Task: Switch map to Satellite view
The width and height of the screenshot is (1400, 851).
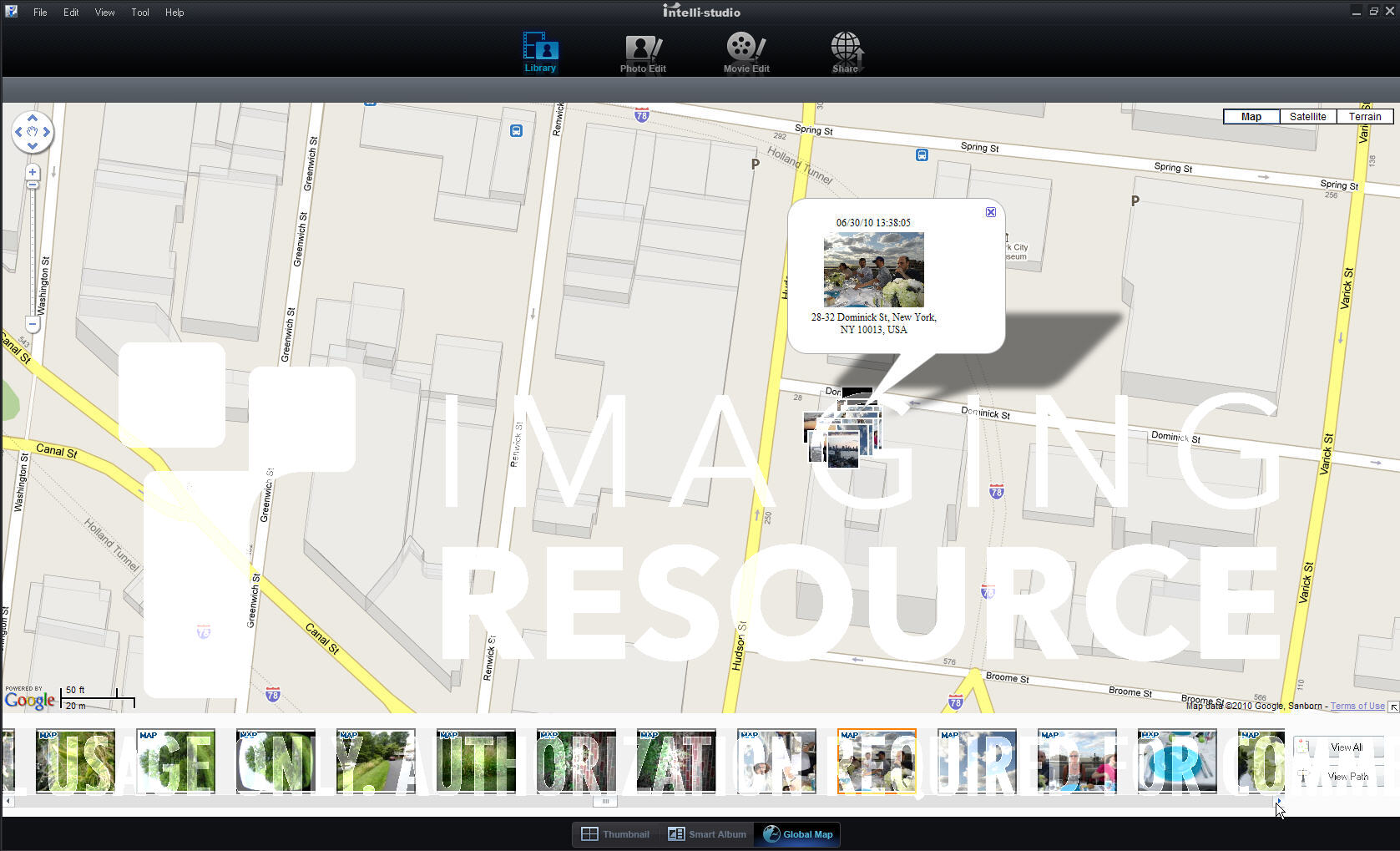Action: point(1307,117)
